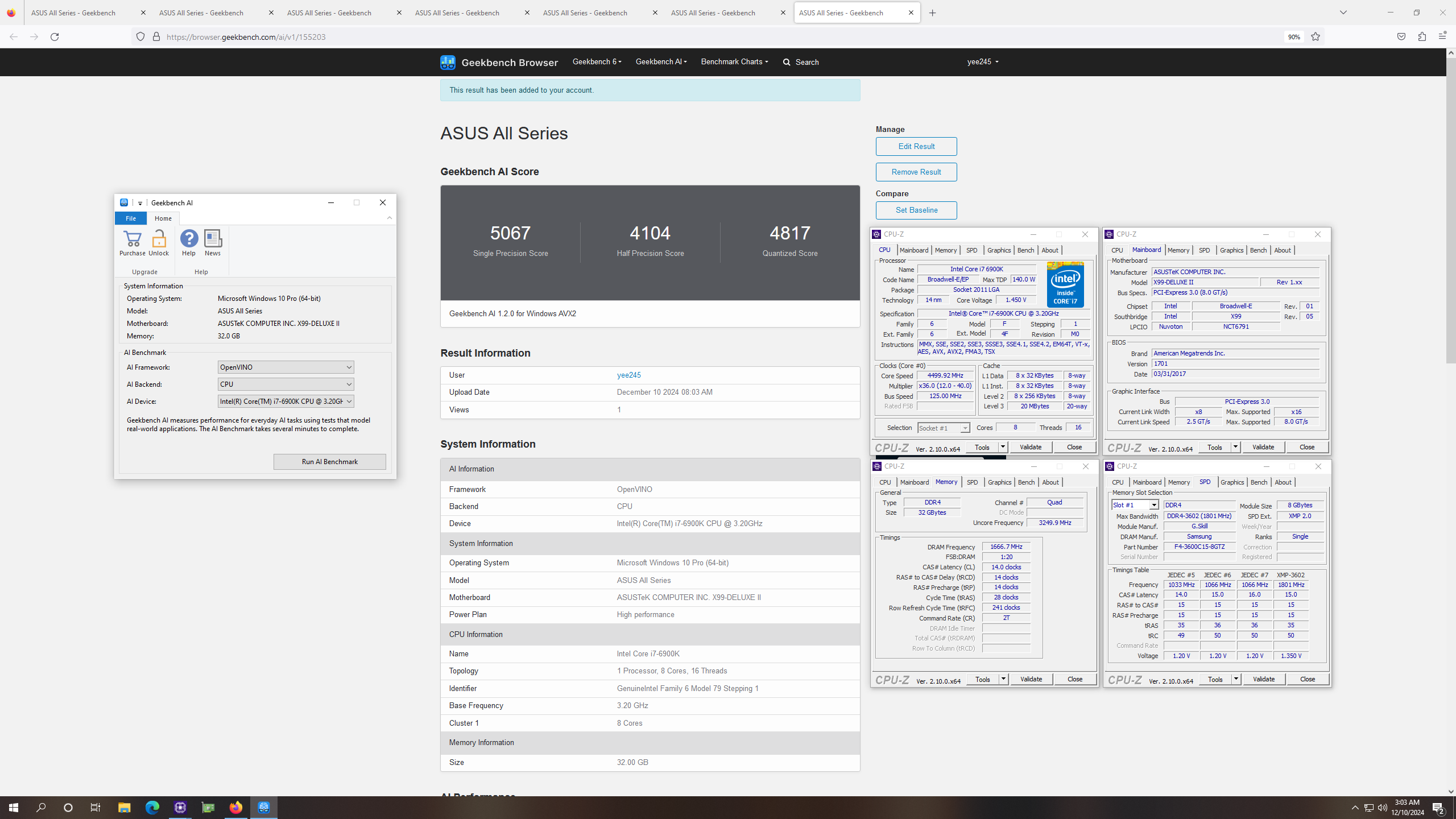
Task: Open the Geekbench 6 menu
Action: (597, 62)
